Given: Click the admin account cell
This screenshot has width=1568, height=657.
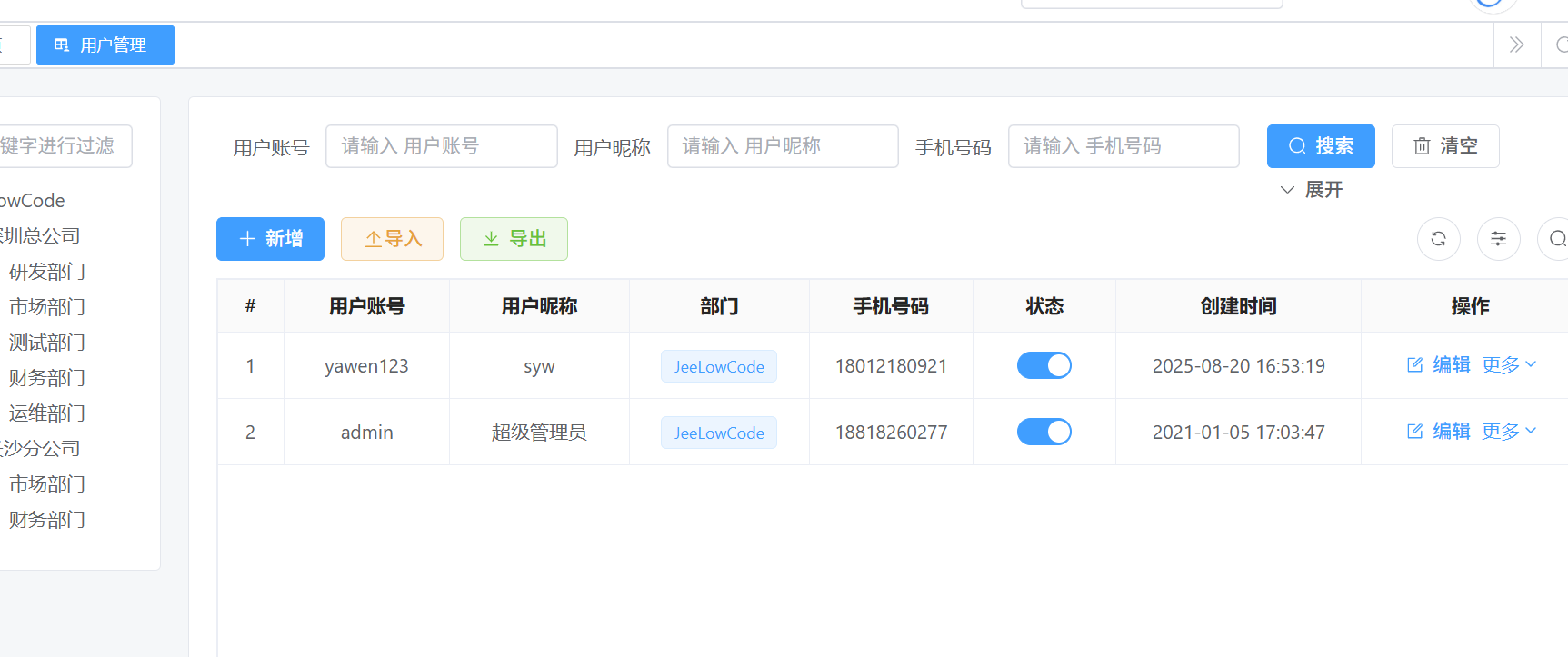Looking at the screenshot, I should pos(366,433).
